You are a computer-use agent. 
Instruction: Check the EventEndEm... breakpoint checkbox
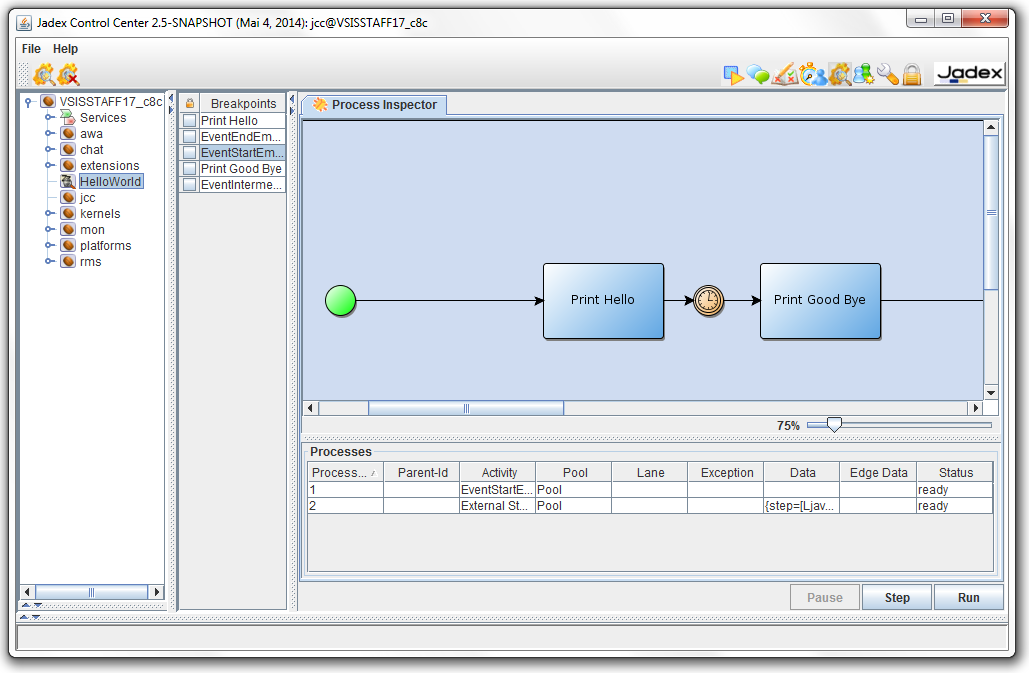(x=190, y=137)
